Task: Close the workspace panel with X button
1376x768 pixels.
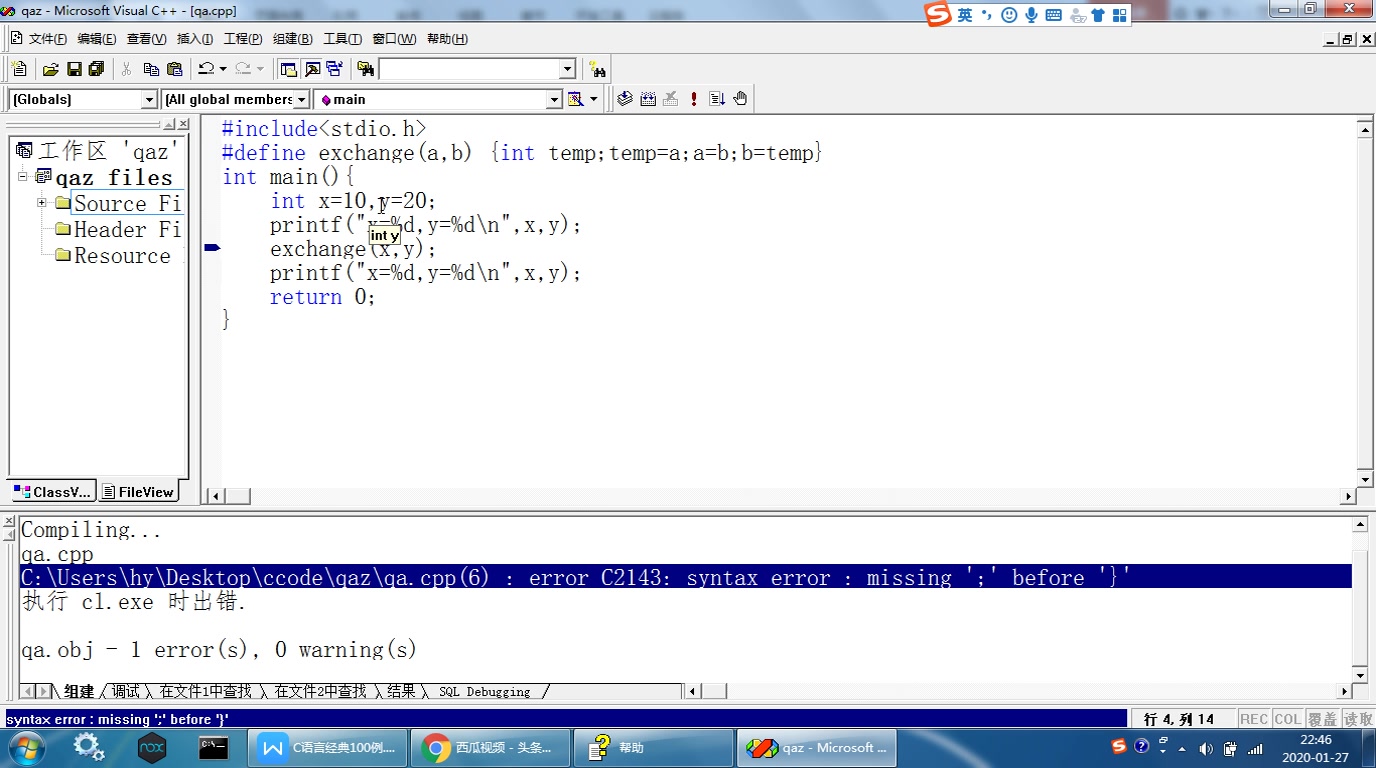Action: click(x=183, y=124)
